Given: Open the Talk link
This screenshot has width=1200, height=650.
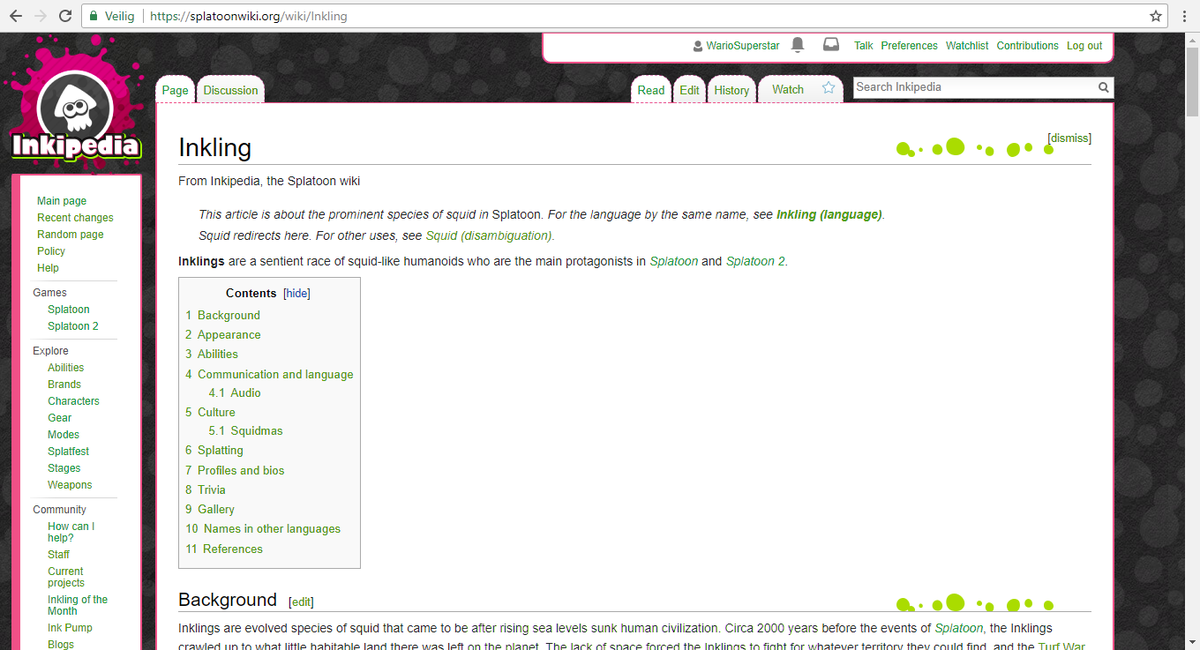Looking at the screenshot, I should (863, 46).
